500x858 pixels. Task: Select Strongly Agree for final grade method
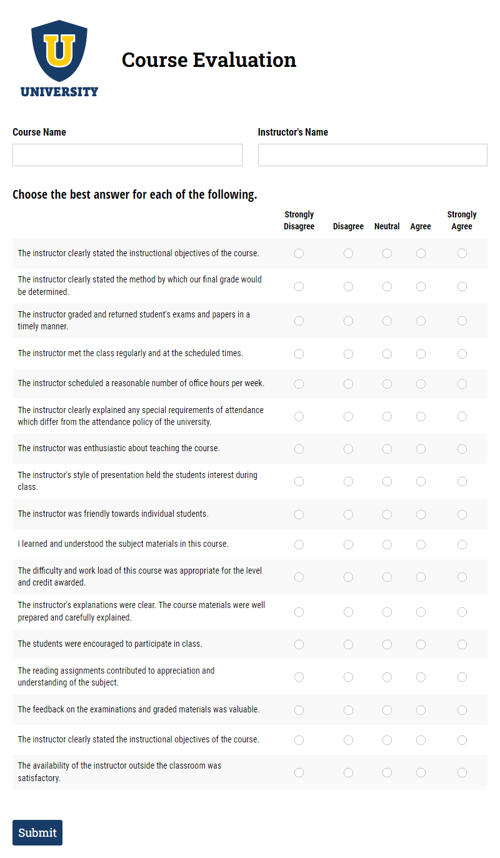click(x=462, y=286)
